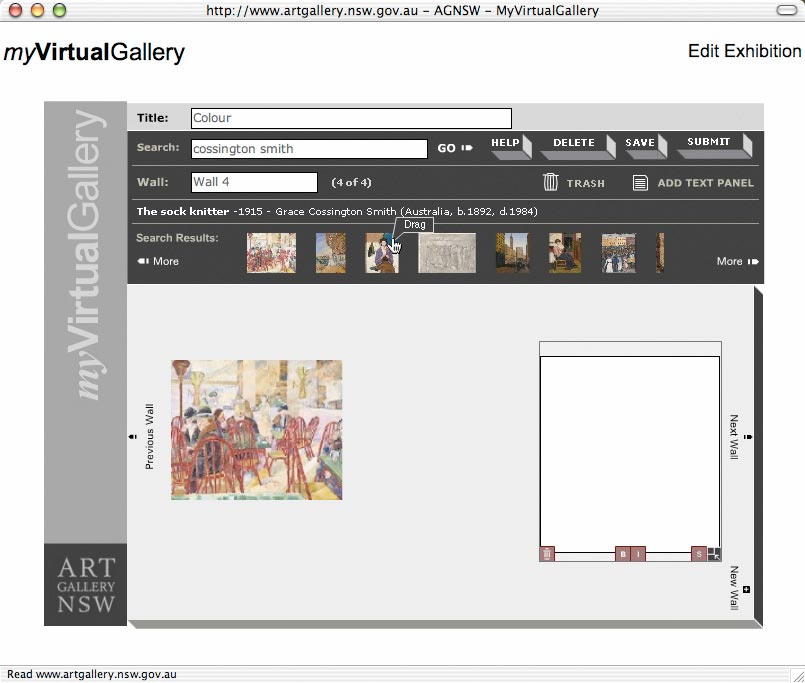
Task: Add a New Wall plus icon
Action: (746, 590)
